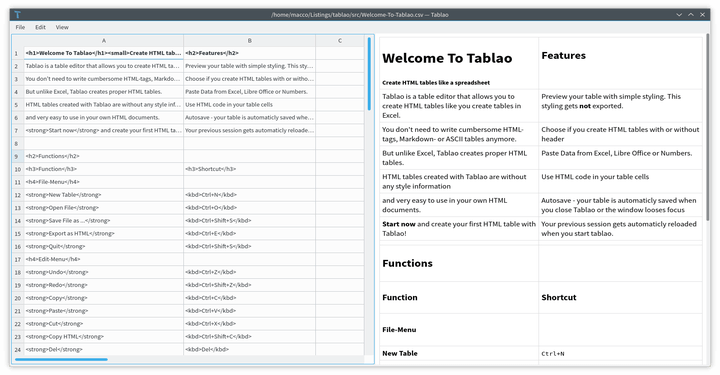This screenshot has width=720, height=375.
Task: Open the Edit menu
Action: [40, 27]
